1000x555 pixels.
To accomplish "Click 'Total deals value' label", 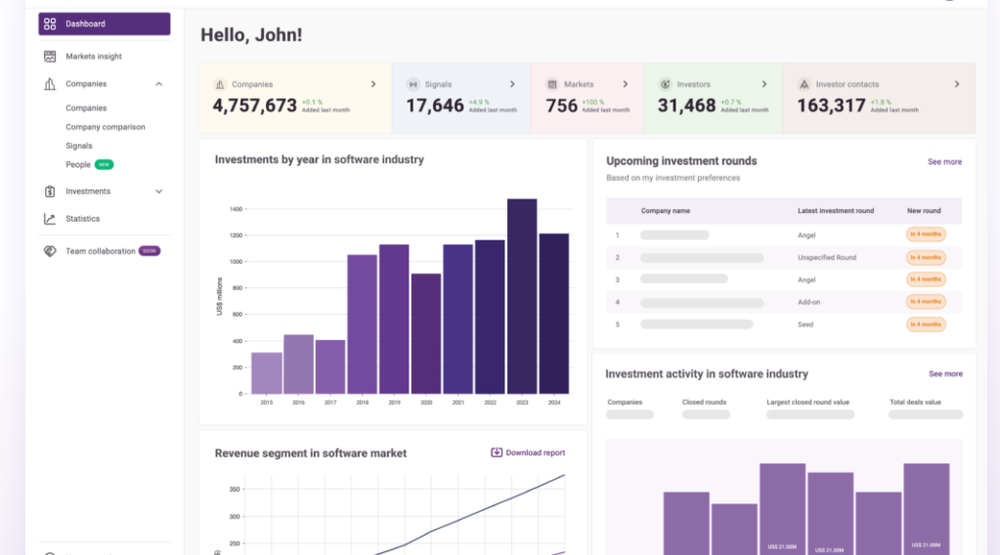I will tap(915, 403).
